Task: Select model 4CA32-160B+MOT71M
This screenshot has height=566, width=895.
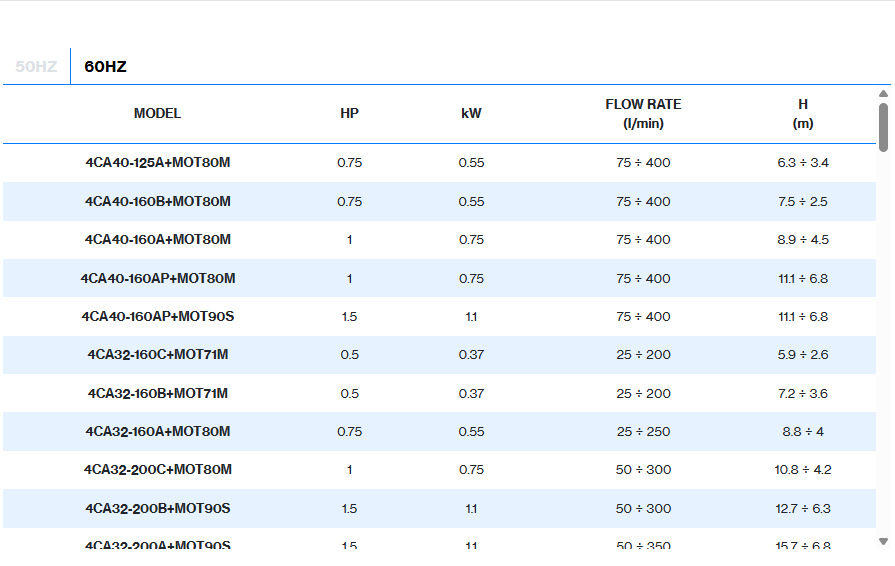Action: (x=158, y=394)
